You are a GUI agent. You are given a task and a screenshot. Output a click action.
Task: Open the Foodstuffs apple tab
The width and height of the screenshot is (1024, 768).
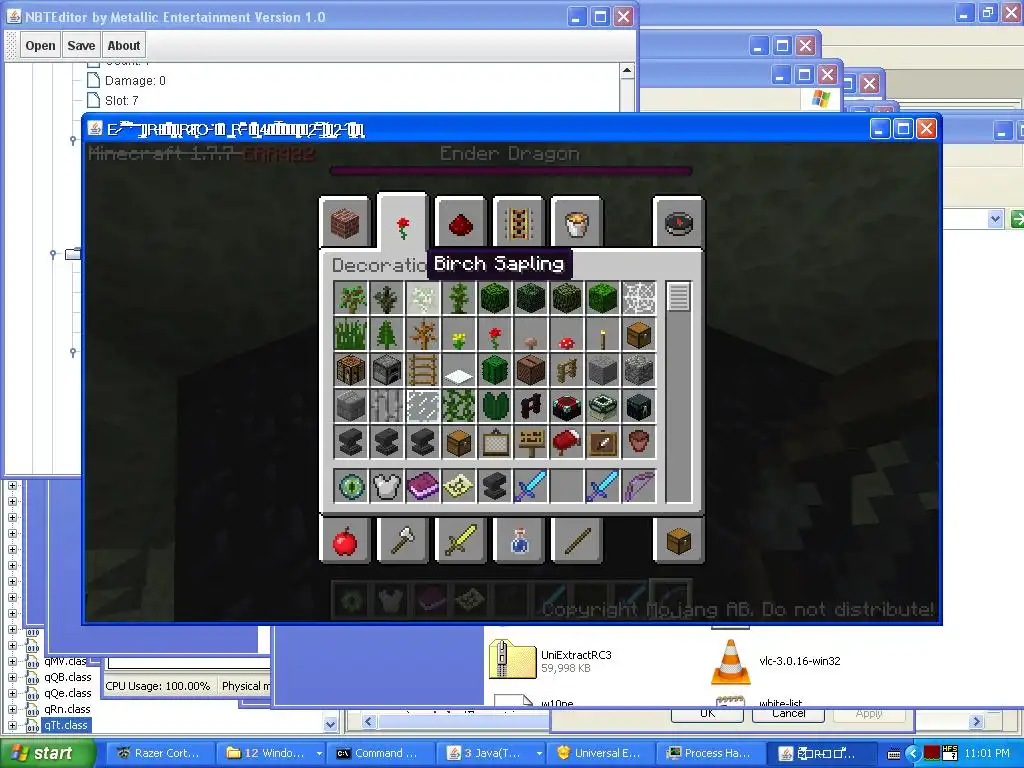345,539
